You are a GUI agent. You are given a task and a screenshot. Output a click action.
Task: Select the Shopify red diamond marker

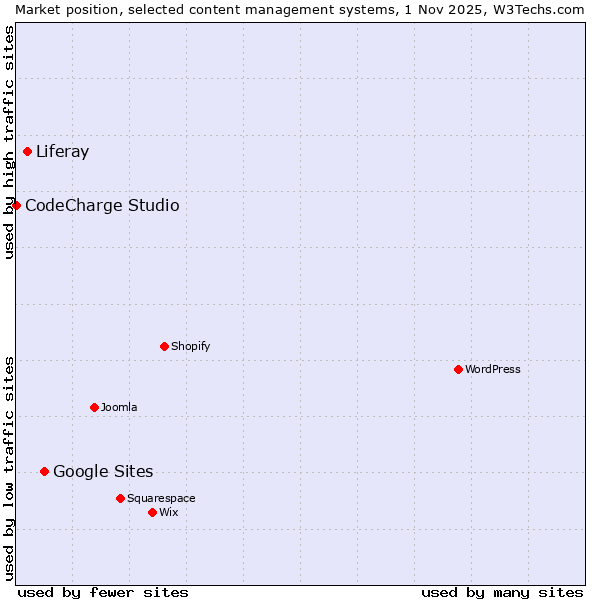tap(164, 347)
